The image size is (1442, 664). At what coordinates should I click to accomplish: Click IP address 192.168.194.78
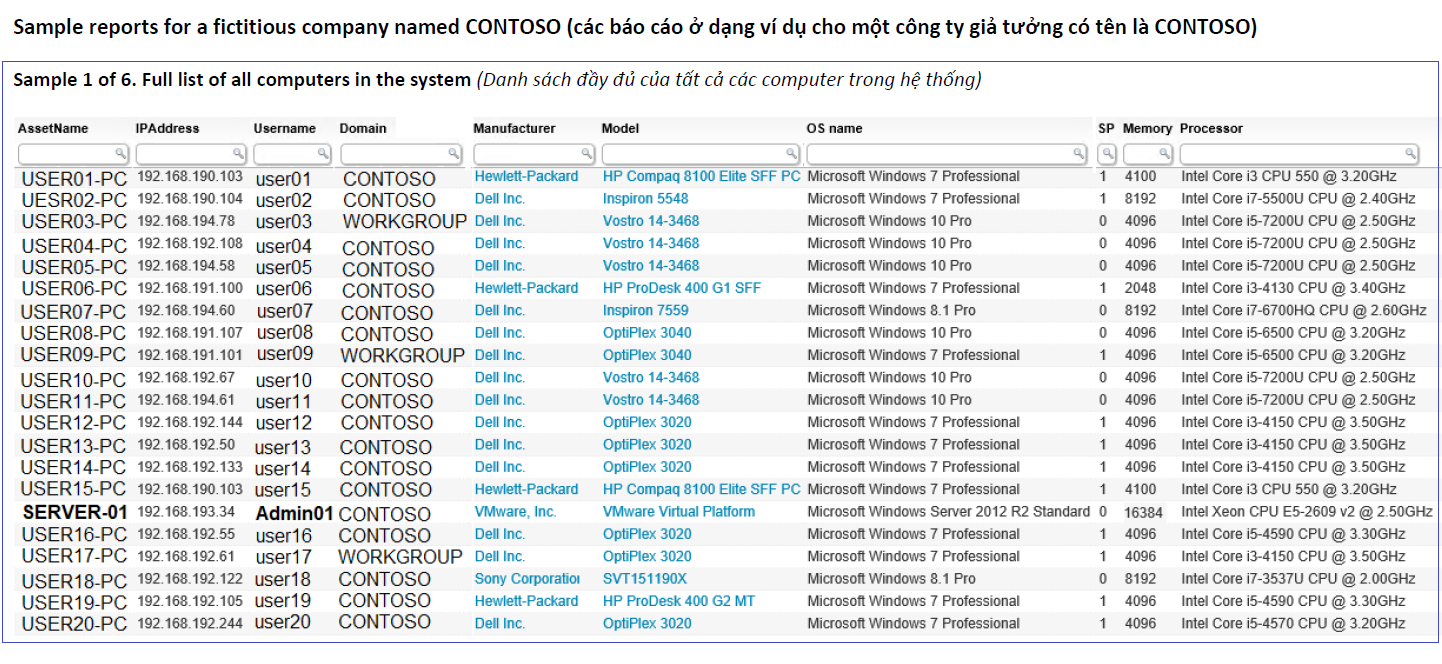point(186,221)
